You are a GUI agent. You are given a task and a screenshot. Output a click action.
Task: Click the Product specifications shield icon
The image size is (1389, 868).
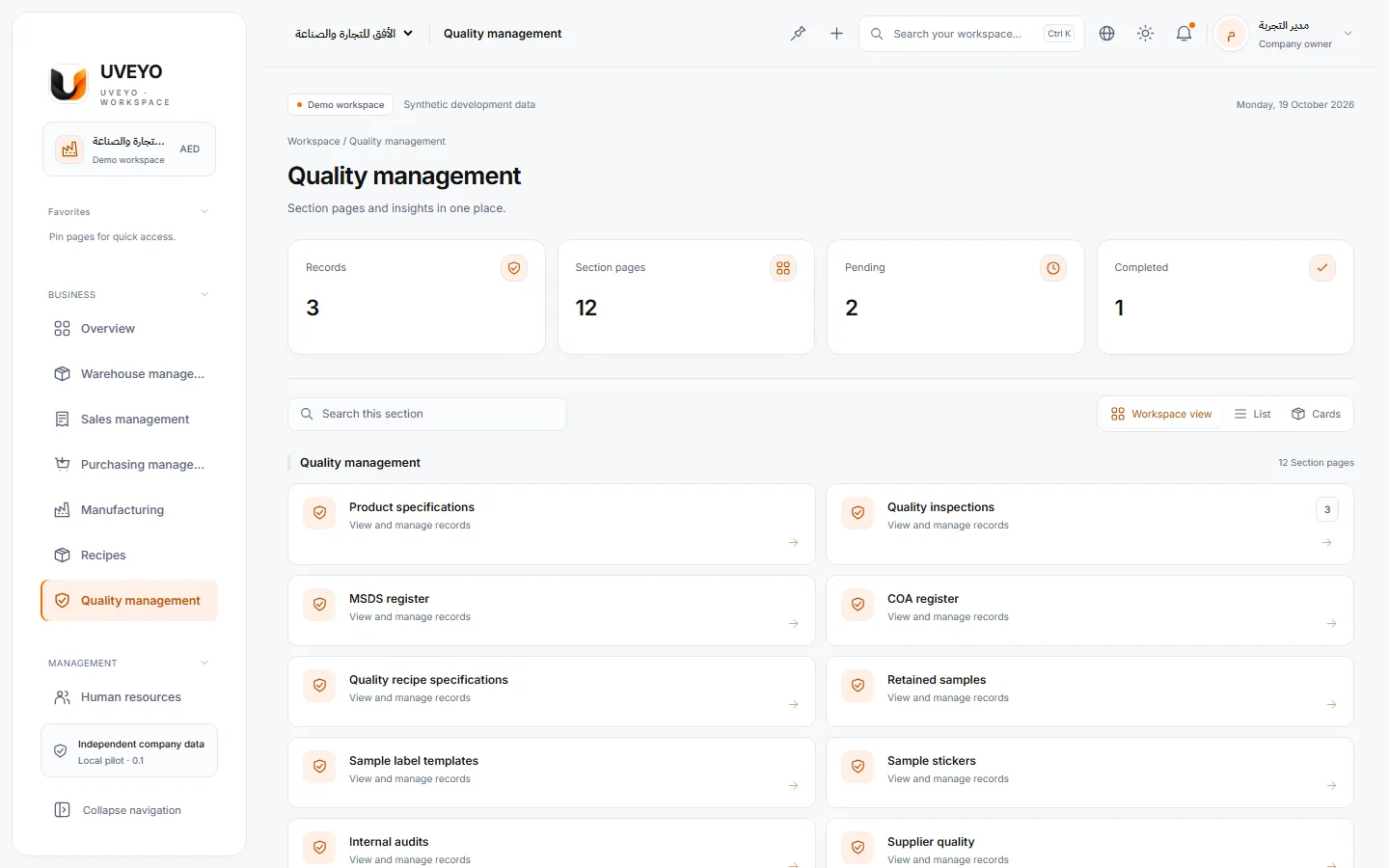coord(319,513)
